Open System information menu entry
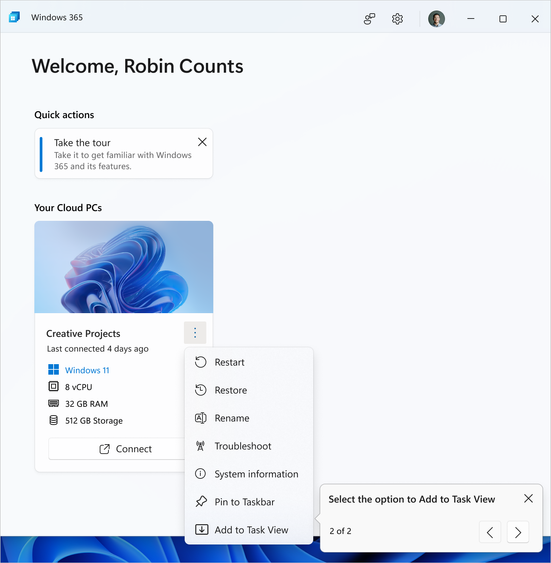Screen dimensions: 551x563 pos(249,474)
